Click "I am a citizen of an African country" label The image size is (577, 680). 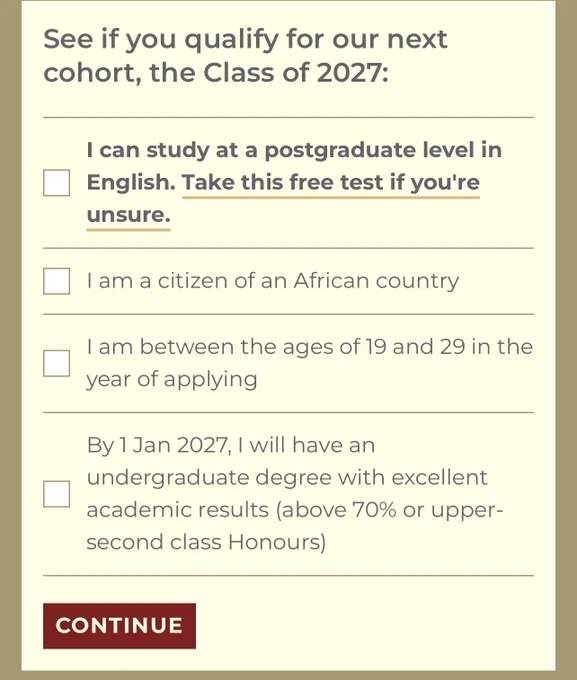click(x=272, y=281)
